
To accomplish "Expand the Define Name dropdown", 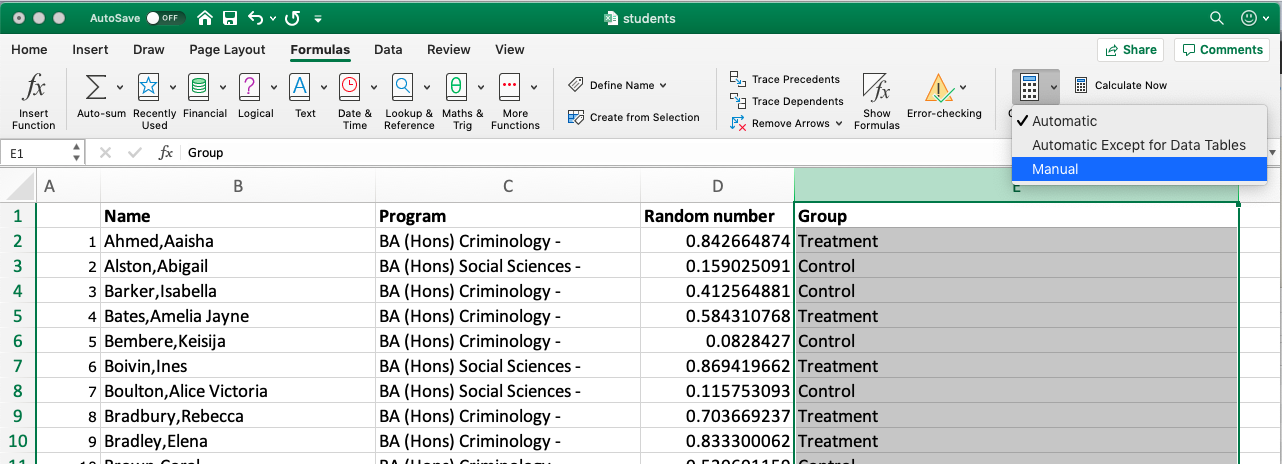I will pyautogui.click(x=663, y=86).
